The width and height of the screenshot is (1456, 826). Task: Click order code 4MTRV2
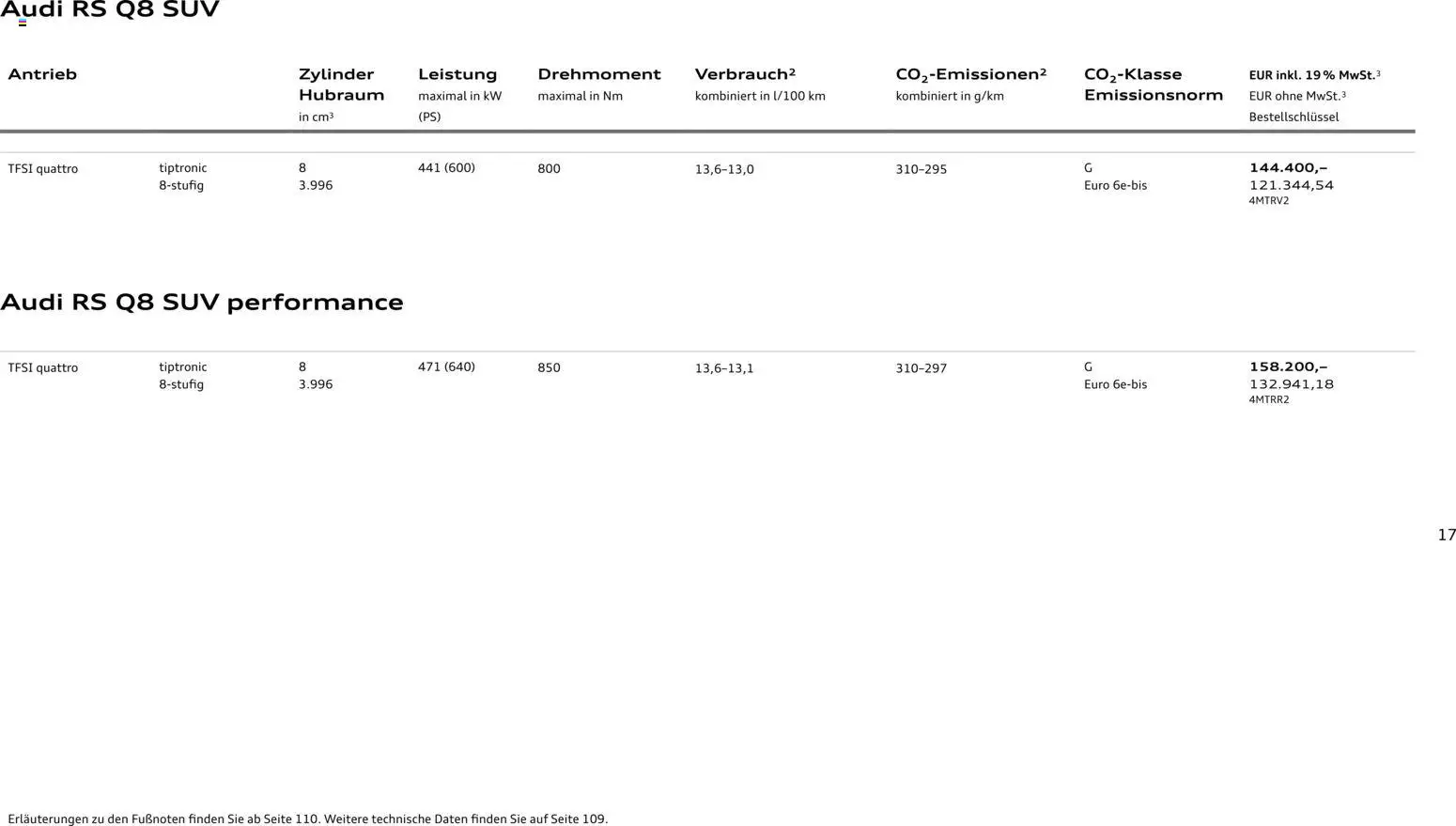click(1268, 201)
